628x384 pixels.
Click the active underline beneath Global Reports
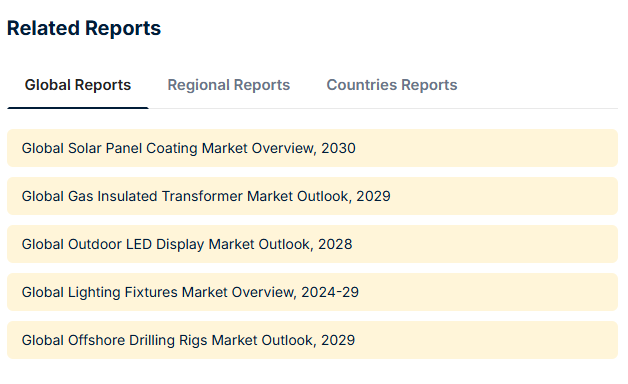pos(78,108)
